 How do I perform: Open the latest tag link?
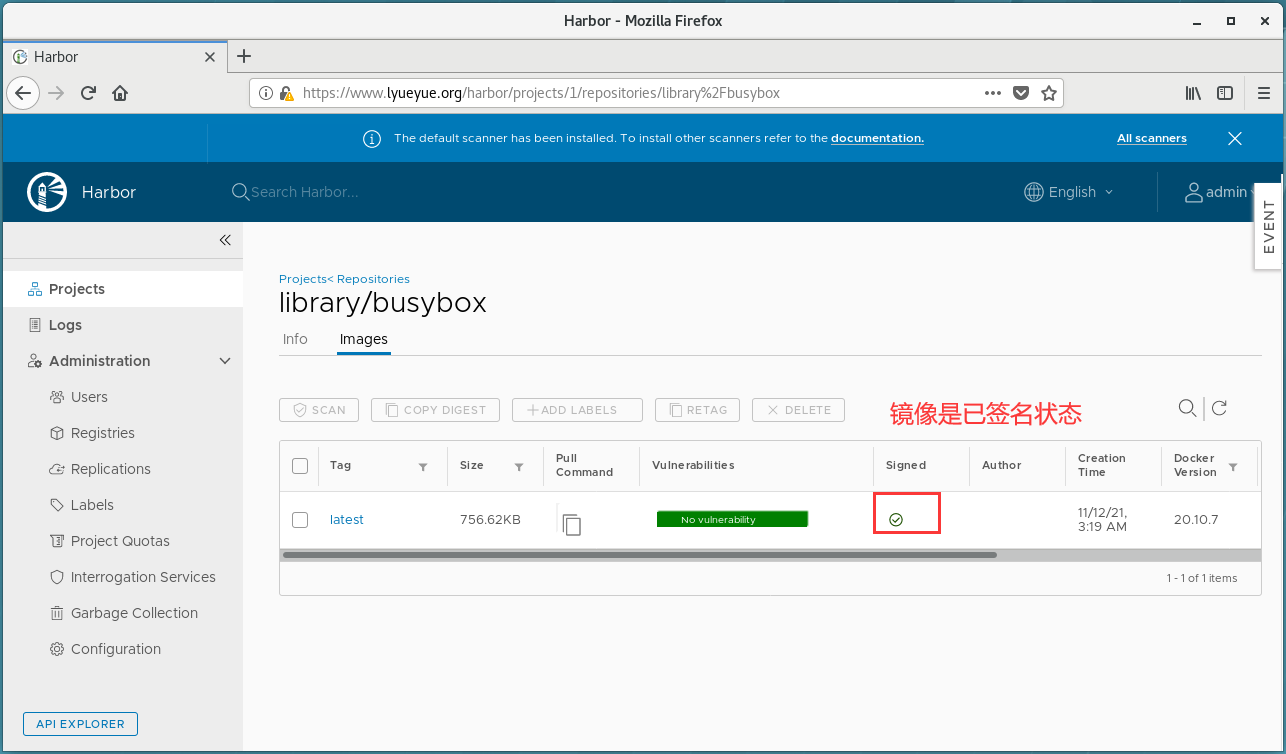tap(347, 520)
